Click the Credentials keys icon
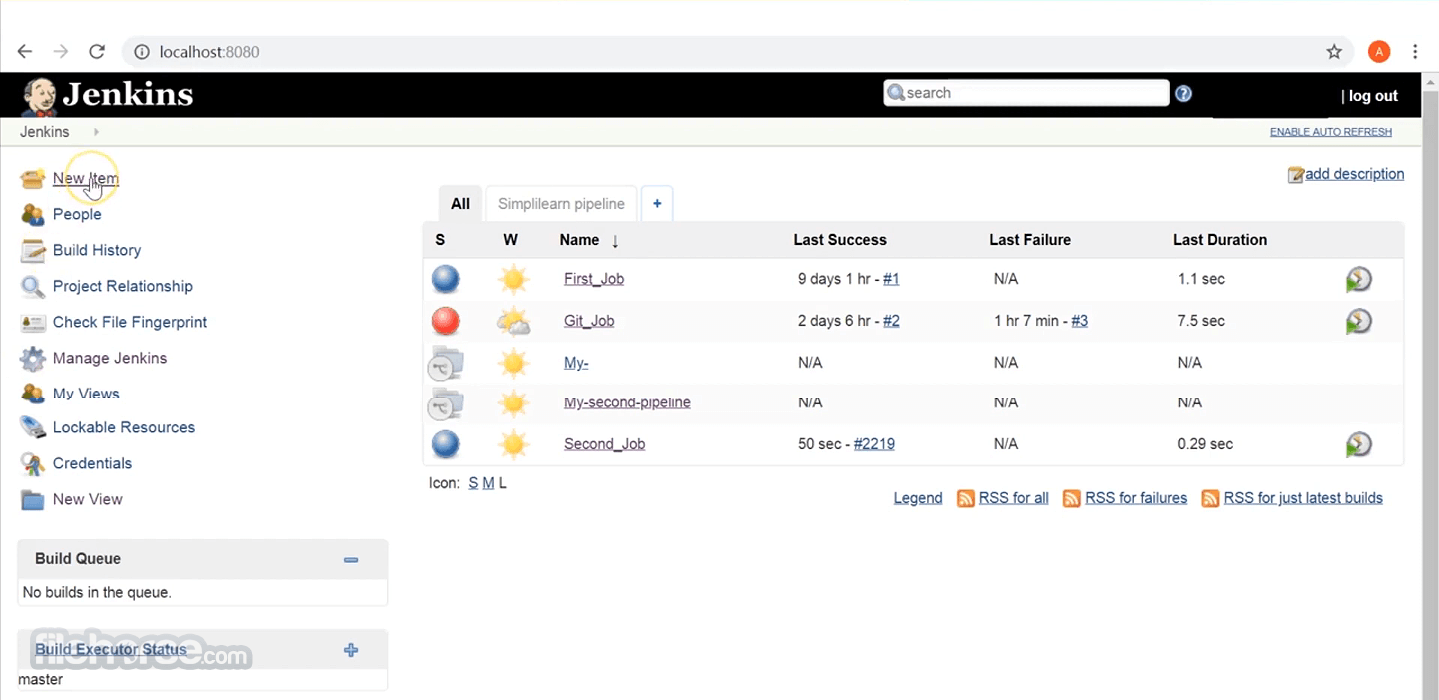The height and width of the screenshot is (700, 1439). click(x=33, y=463)
